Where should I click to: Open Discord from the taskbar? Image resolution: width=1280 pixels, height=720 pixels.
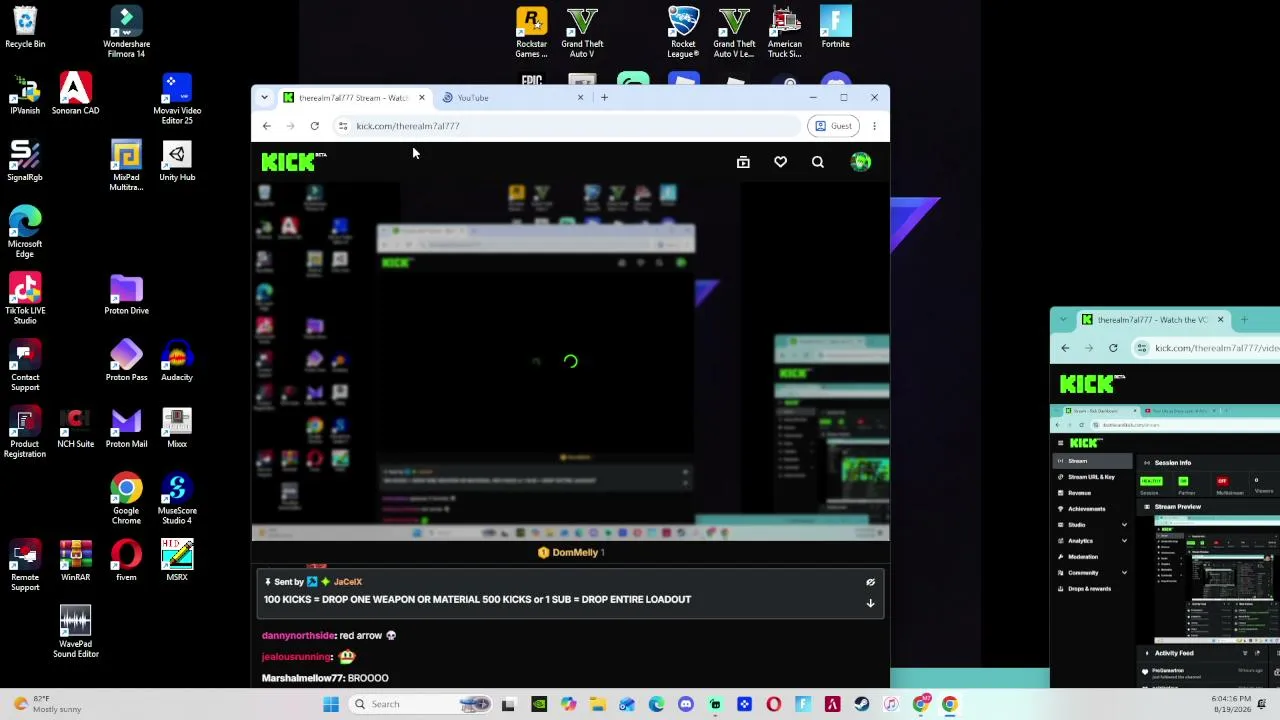685,704
